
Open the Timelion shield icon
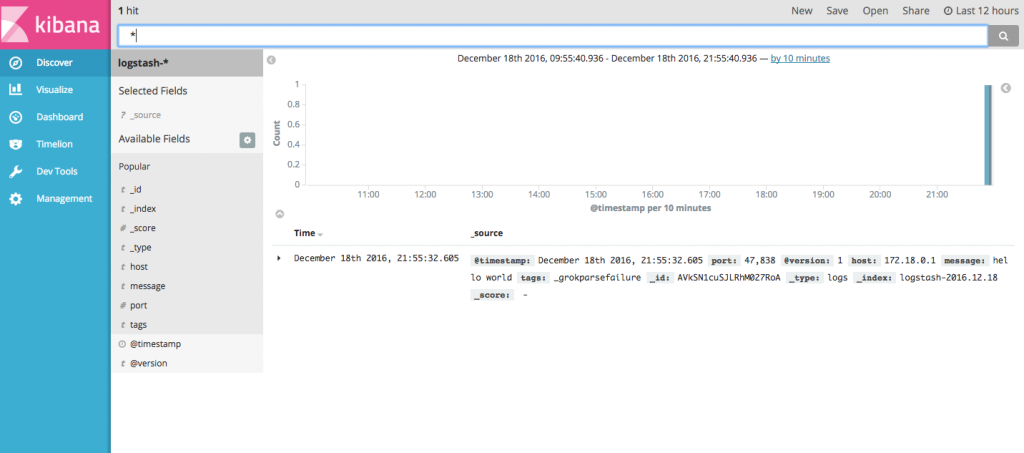(16, 144)
